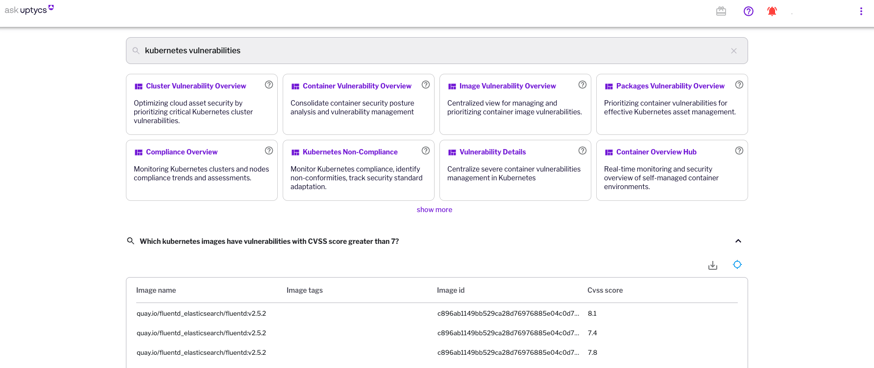This screenshot has width=874, height=368.
Task: Select the fluentd row with score 8.1
Action: pyautogui.click(x=436, y=313)
